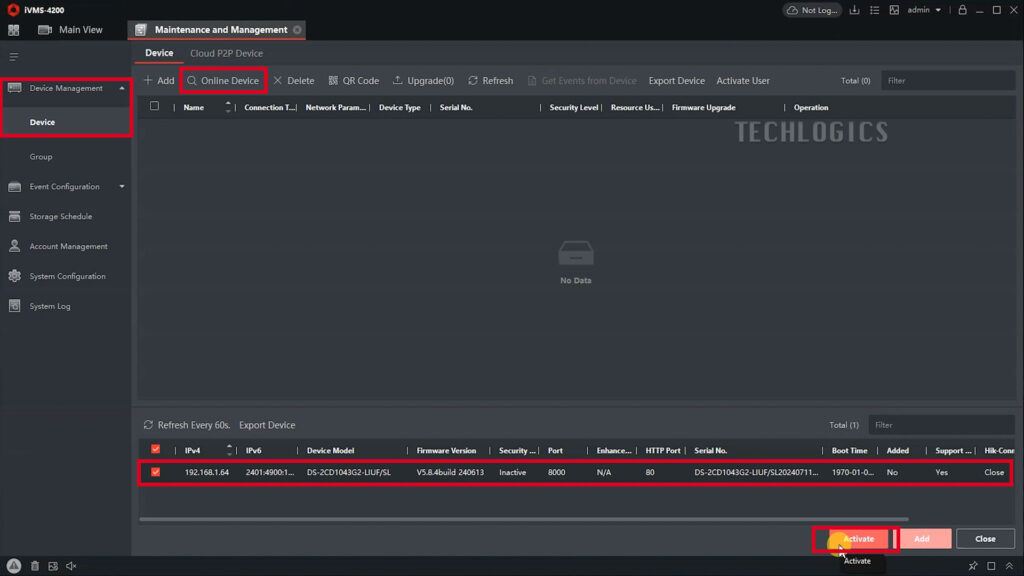Open the admin user dropdown
This screenshot has width=1024, height=576.
click(924, 10)
